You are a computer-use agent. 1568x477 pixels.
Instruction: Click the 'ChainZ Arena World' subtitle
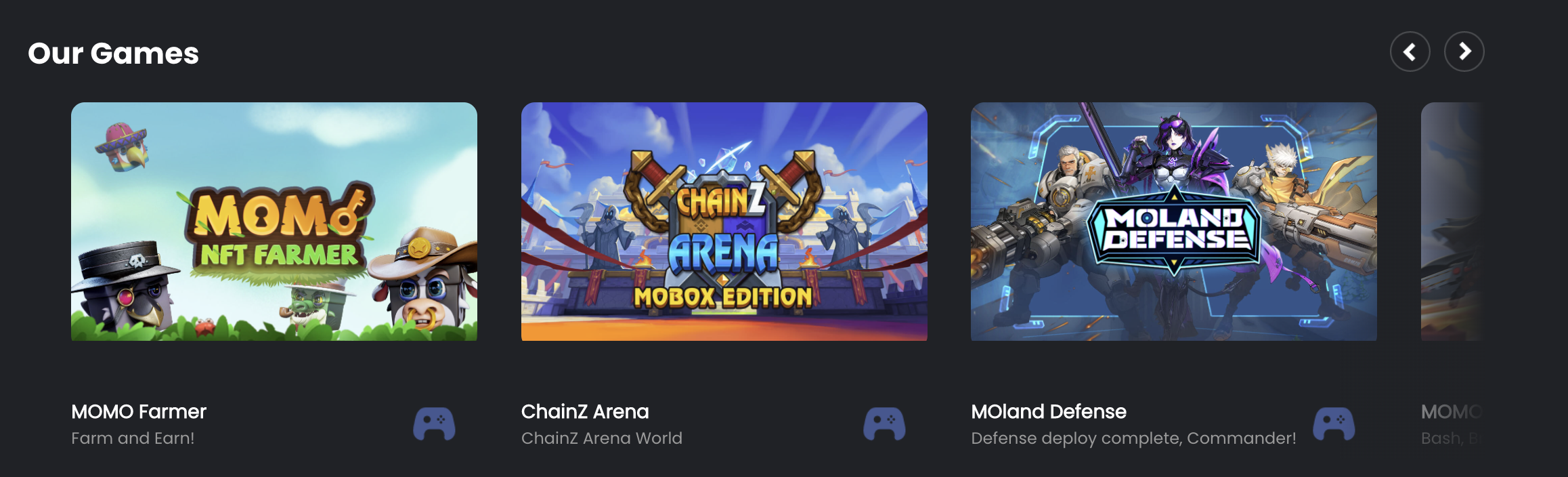click(602, 438)
